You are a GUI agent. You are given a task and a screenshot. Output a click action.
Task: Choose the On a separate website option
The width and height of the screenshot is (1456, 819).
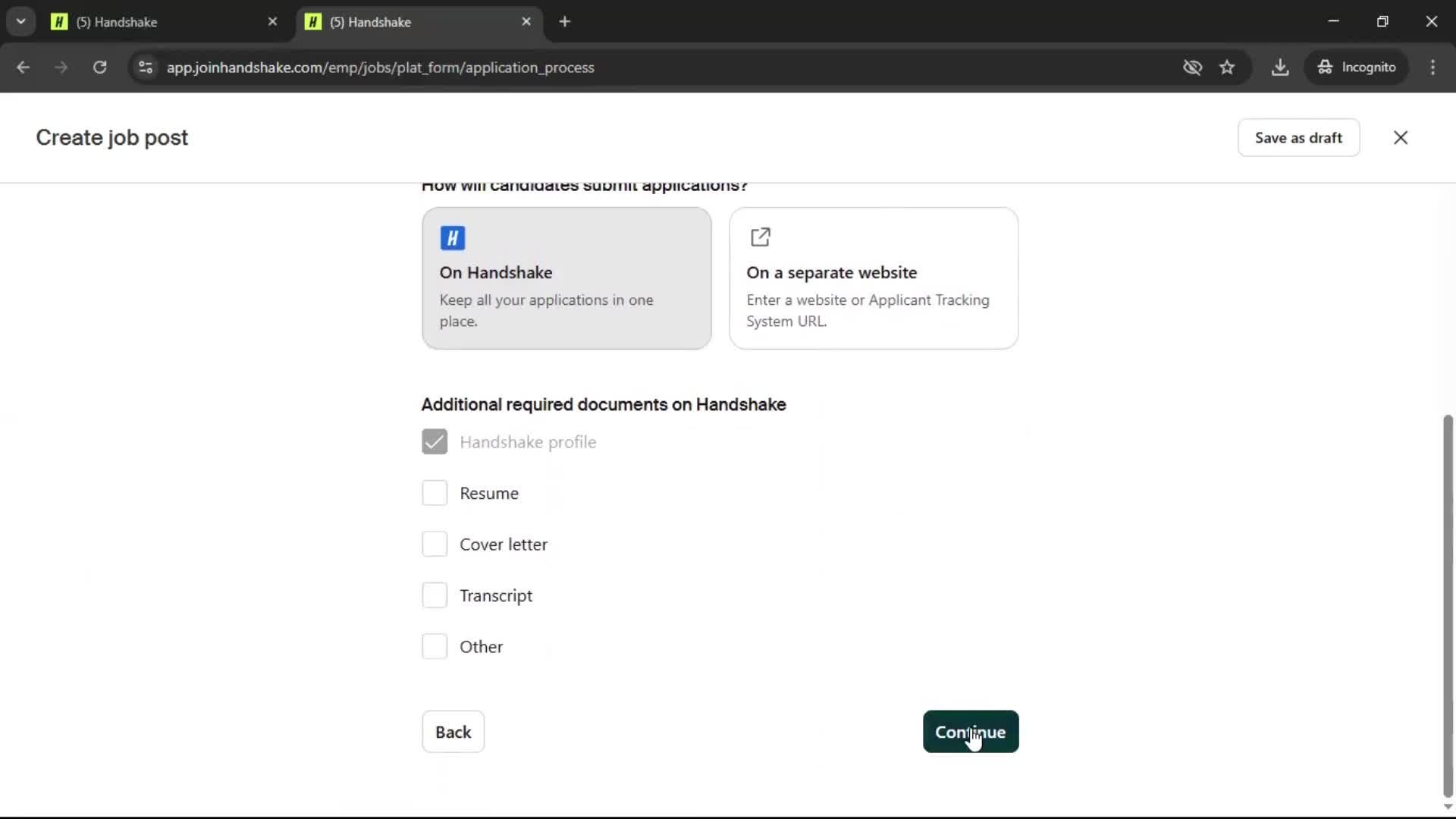pyautogui.click(x=874, y=278)
